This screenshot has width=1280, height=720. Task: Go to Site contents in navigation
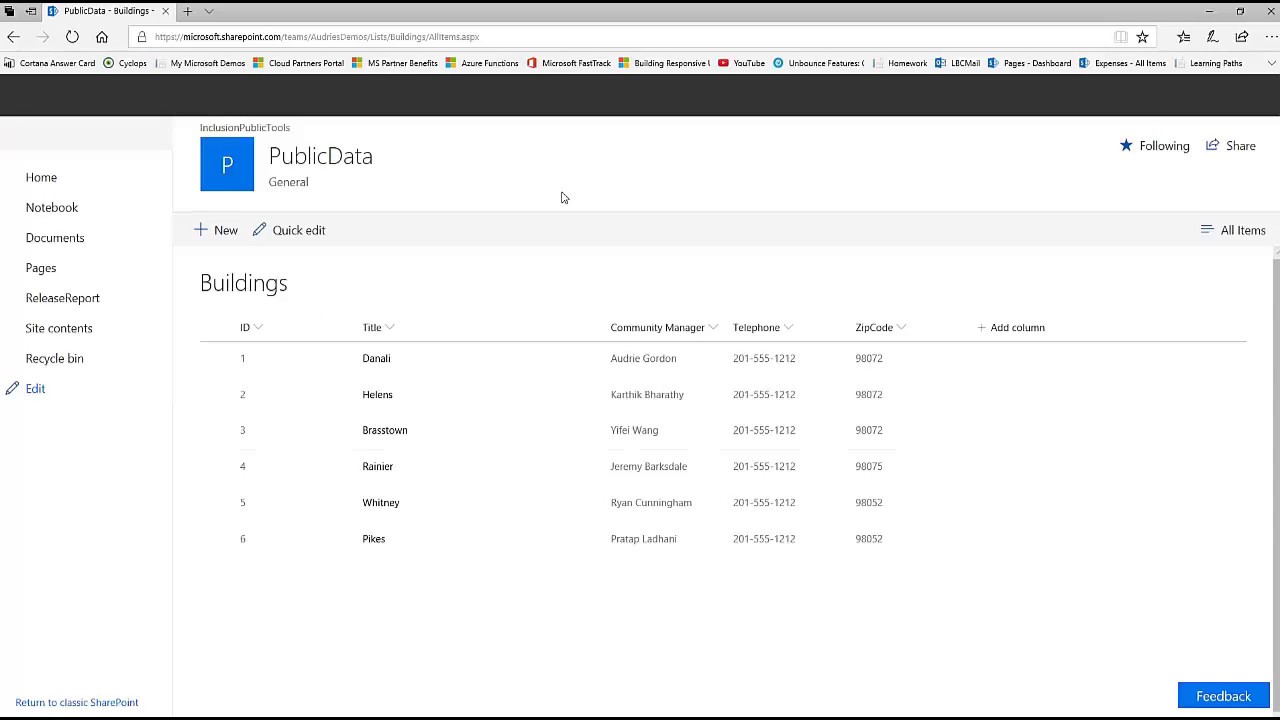click(x=59, y=328)
